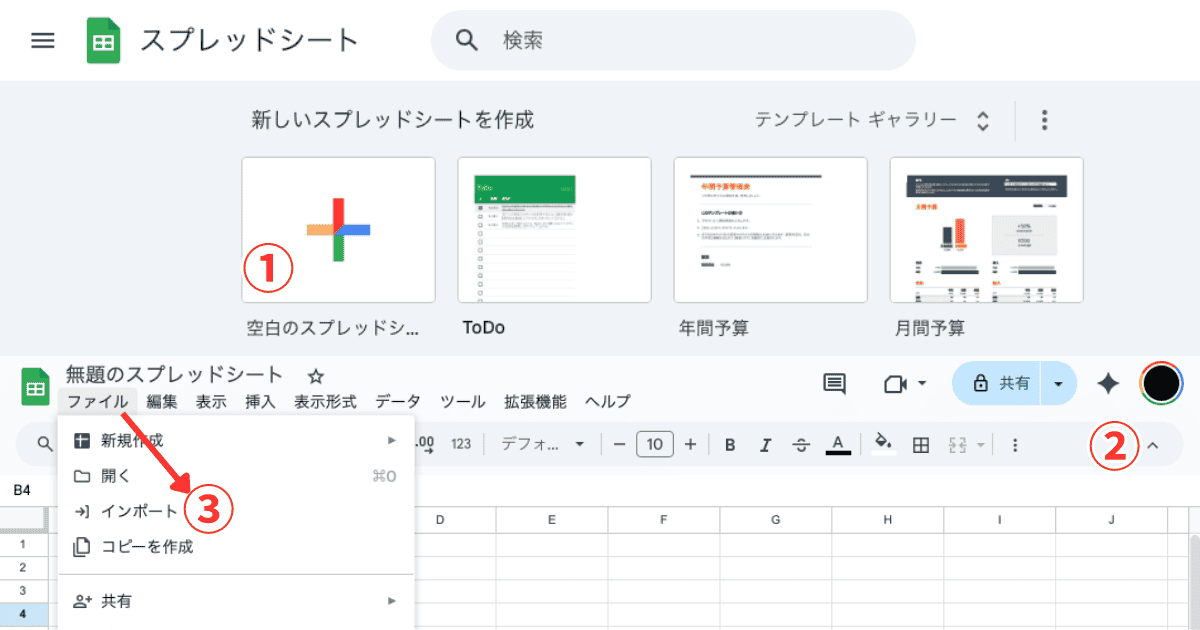Open the account profile avatar
The image size is (1200, 630).
[1162, 384]
